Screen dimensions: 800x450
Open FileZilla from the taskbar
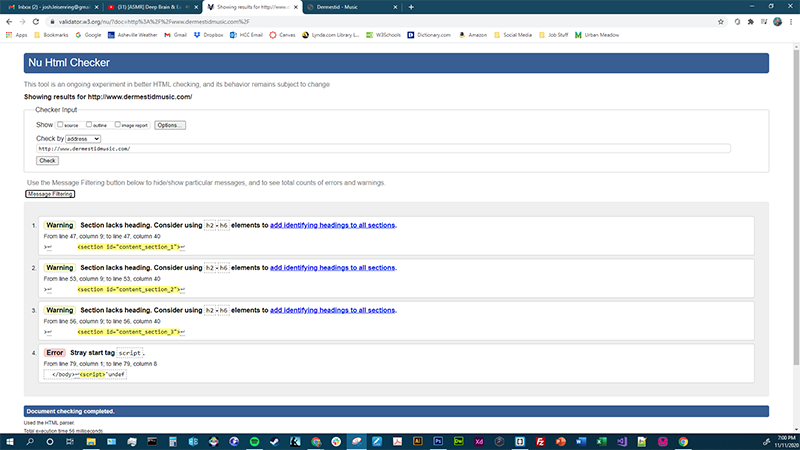[x=540, y=442]
